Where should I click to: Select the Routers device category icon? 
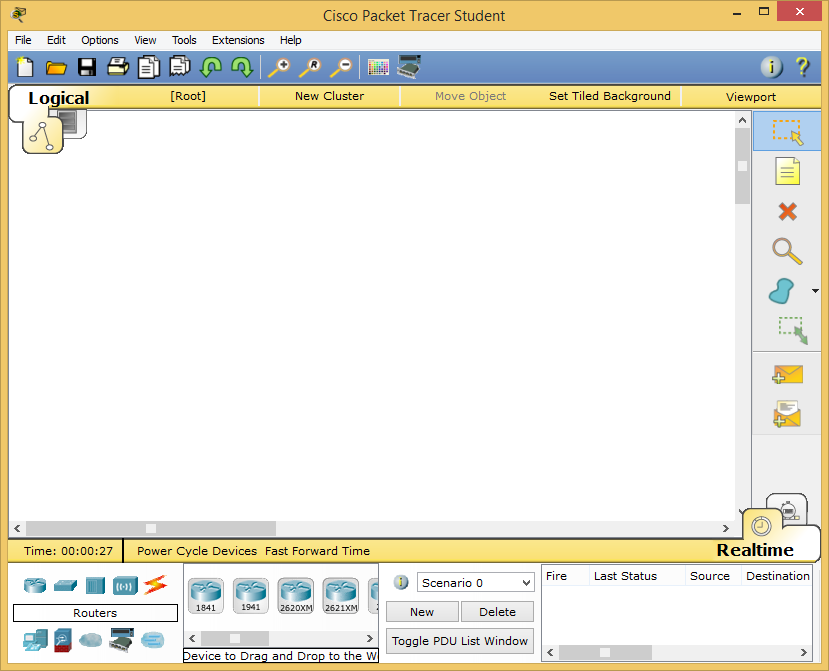tap(35, 585)
